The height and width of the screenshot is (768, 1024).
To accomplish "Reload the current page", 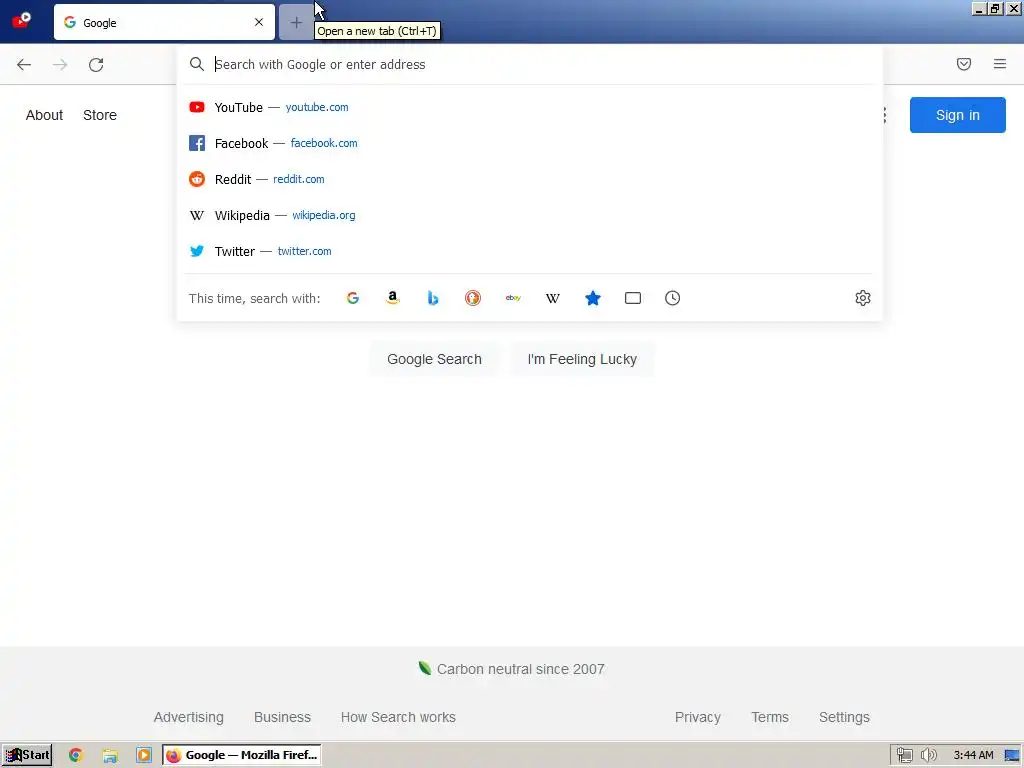I will (96, 64).
